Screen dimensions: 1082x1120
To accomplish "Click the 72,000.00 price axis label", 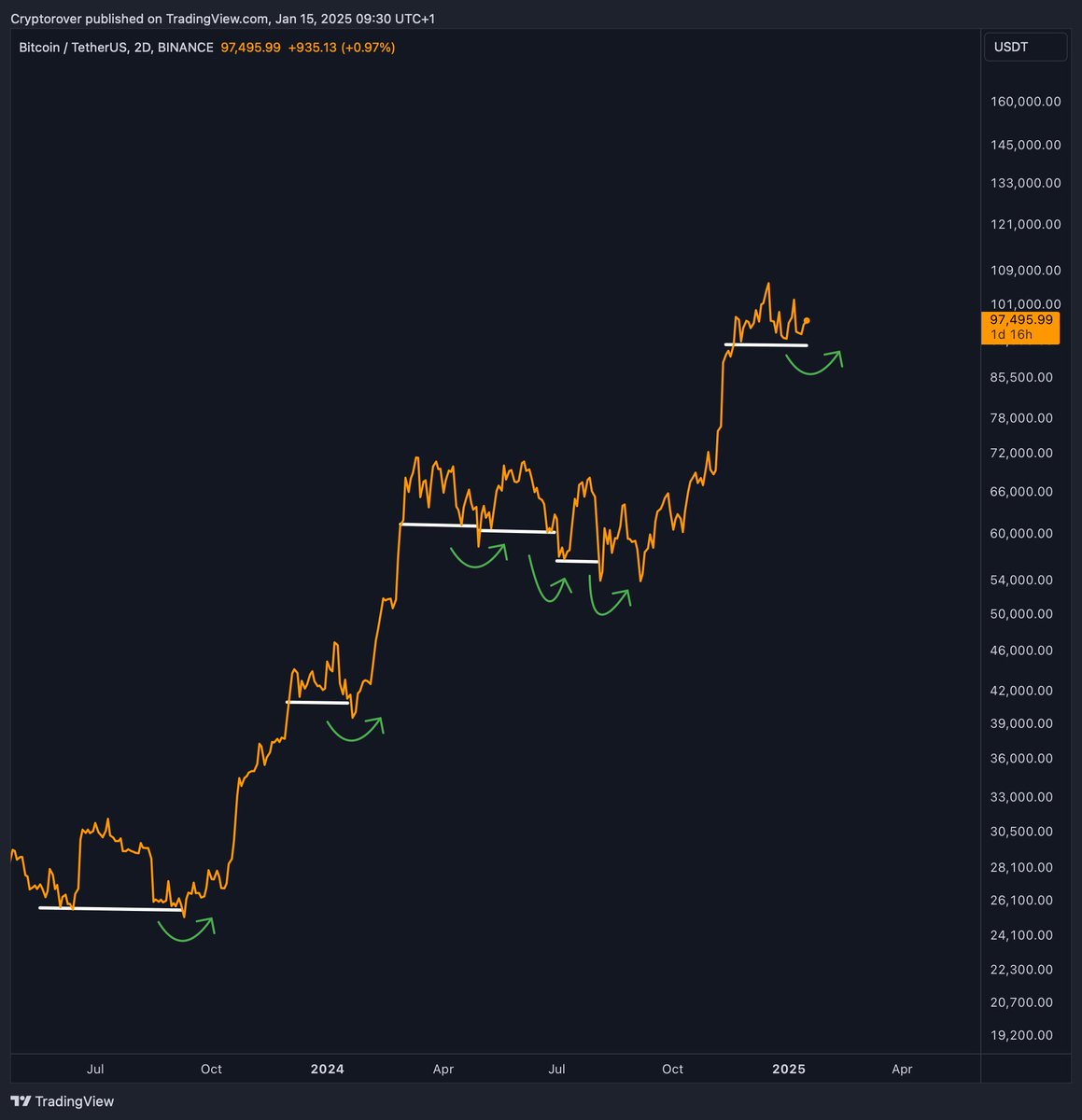I will coord(1021,453).
